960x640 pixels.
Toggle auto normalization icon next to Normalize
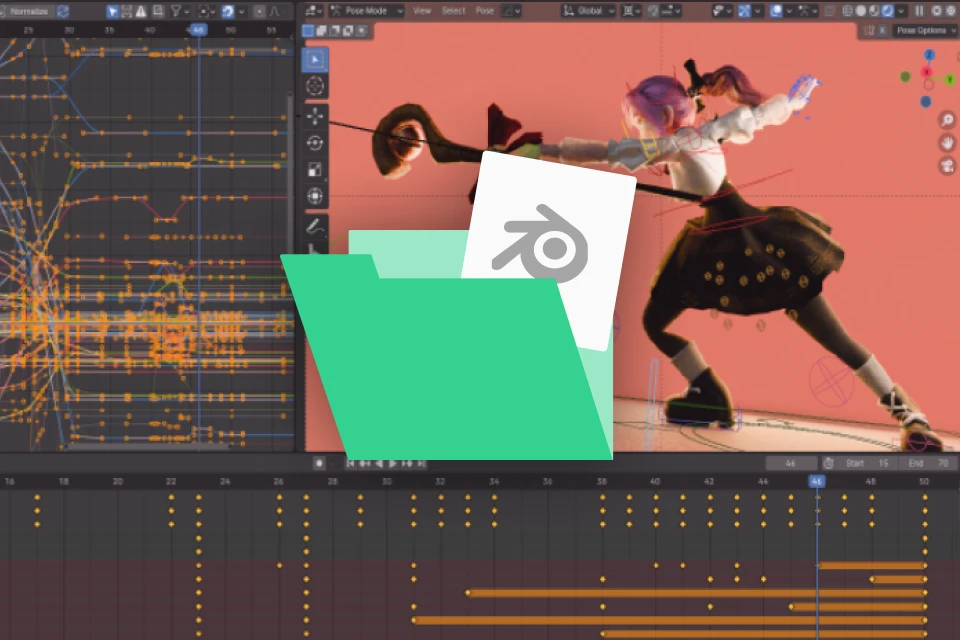[x=62, y=11]
